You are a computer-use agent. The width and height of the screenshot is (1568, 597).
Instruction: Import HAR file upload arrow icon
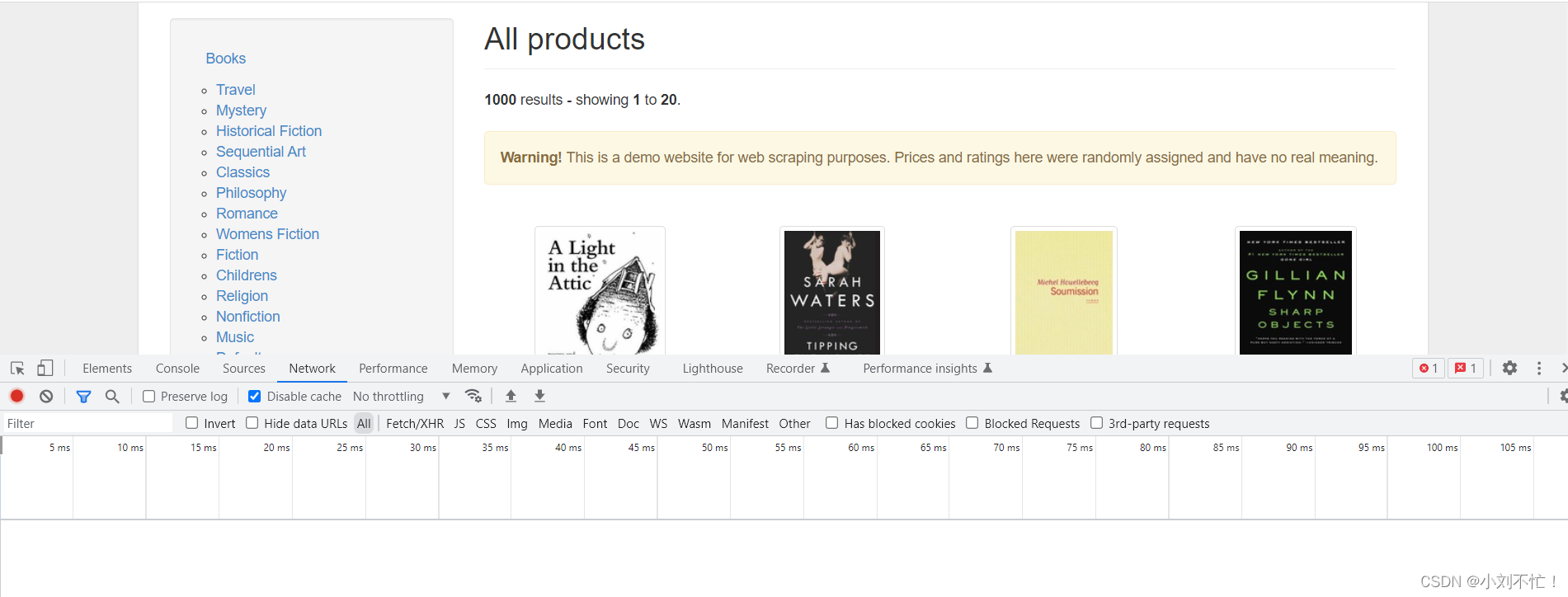[x=511, y=396]
